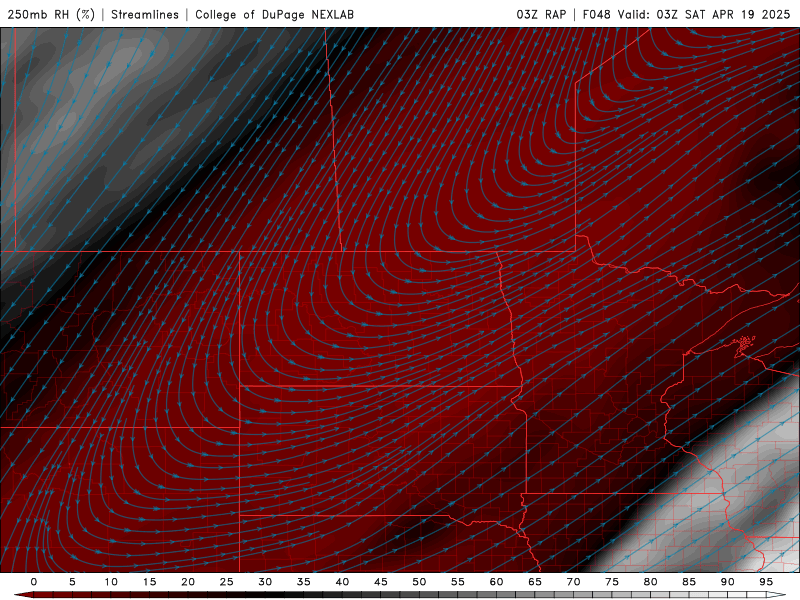Image resolution: width=800 pixels, height=600 pixels.
Task: Click the "20" colorbar scale label
Action: tap(188, 582)
